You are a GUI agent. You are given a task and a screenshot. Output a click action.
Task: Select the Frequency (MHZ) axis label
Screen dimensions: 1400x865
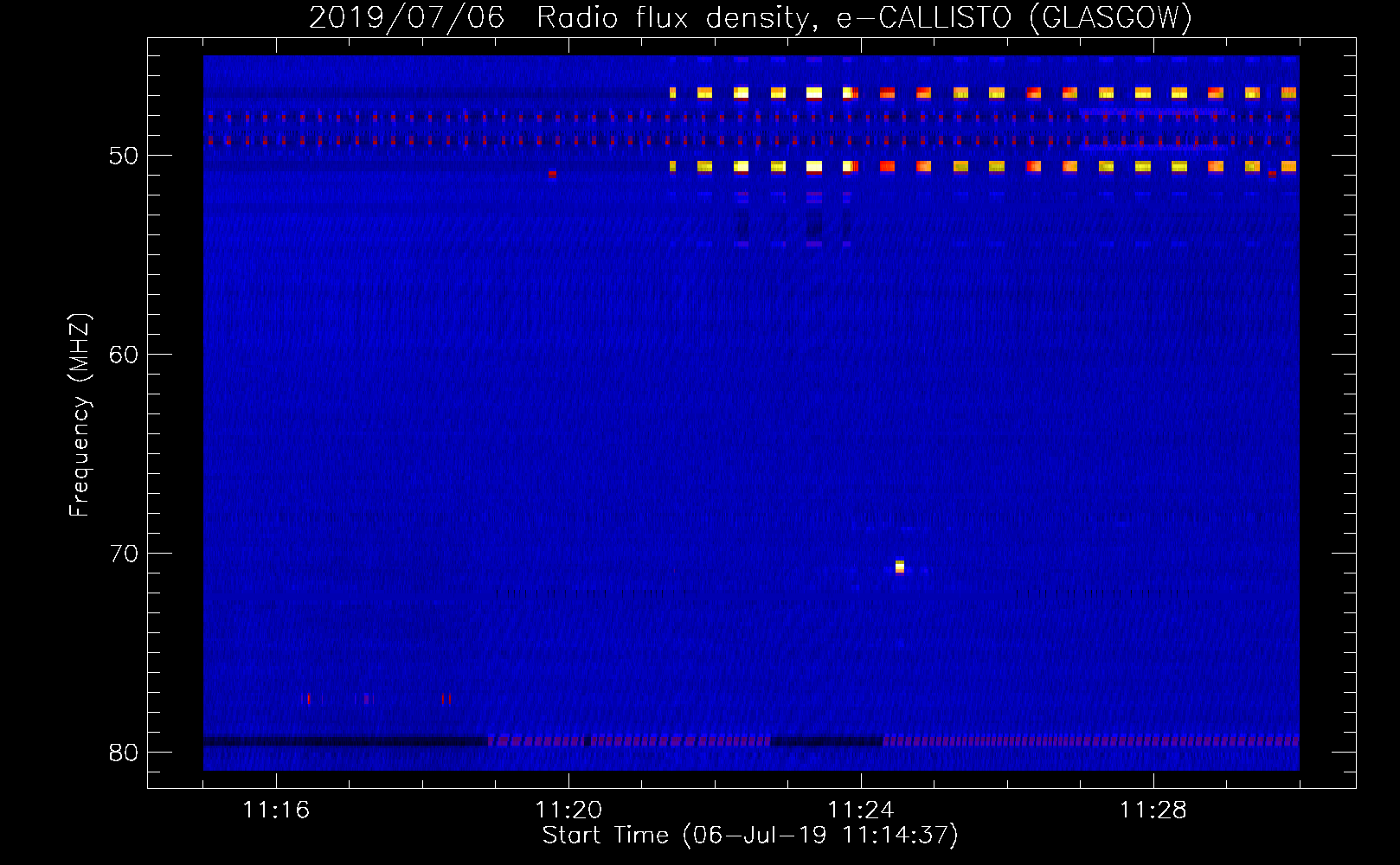80,415
